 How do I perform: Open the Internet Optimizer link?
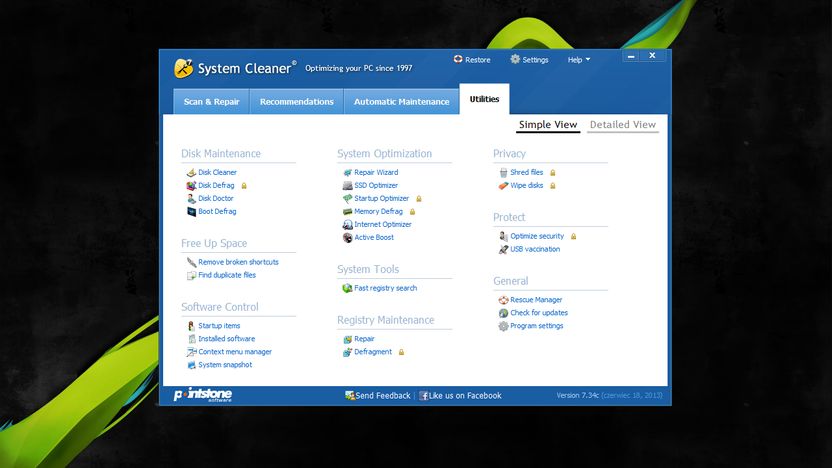383,224
